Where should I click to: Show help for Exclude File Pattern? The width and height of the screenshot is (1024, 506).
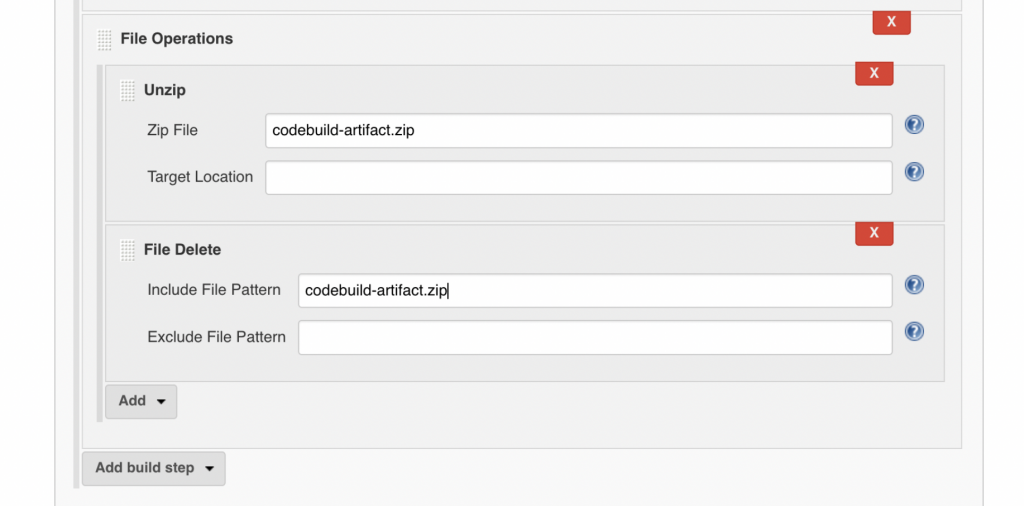(914, 332)
